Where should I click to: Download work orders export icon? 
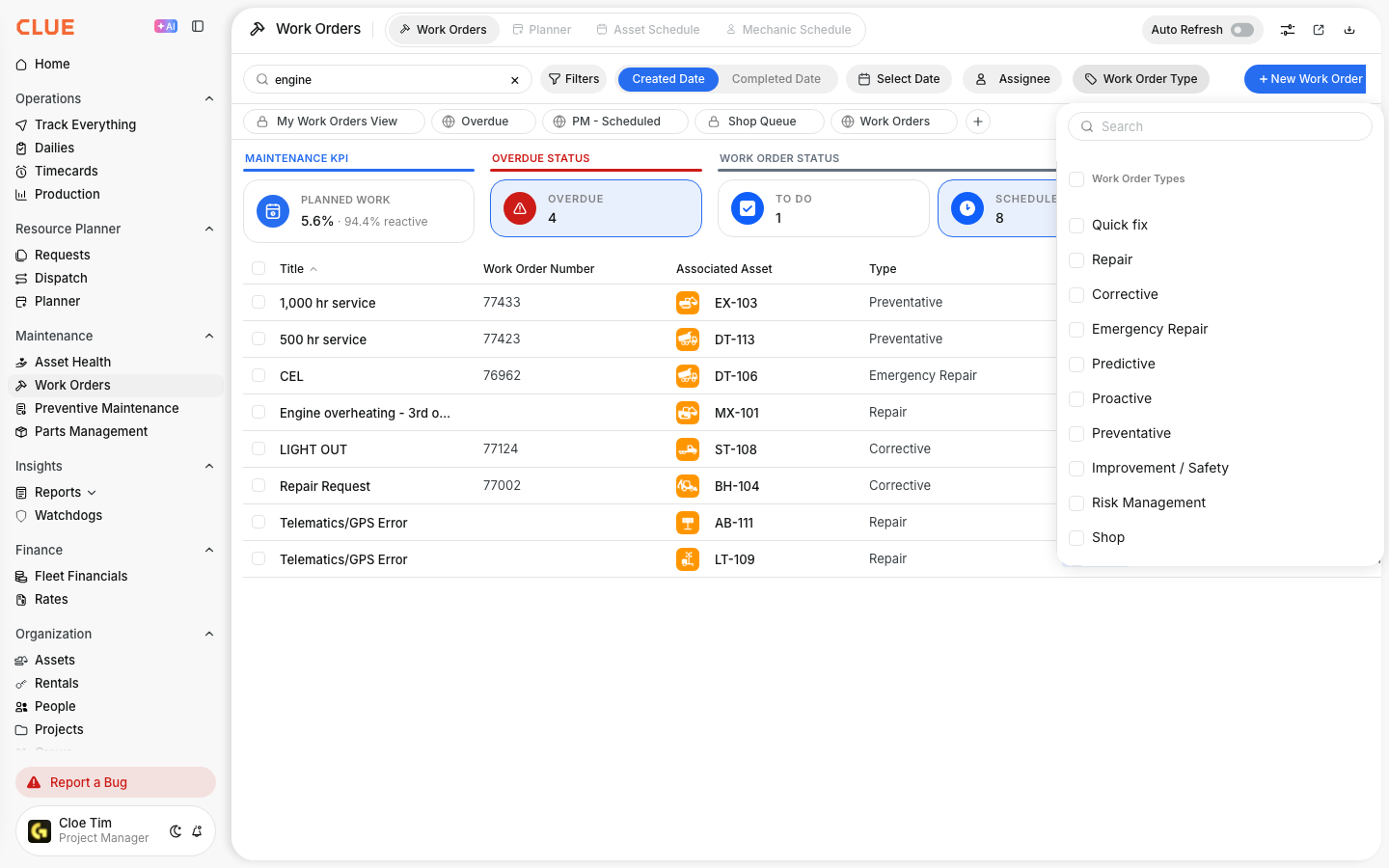tap(1349, 30)
